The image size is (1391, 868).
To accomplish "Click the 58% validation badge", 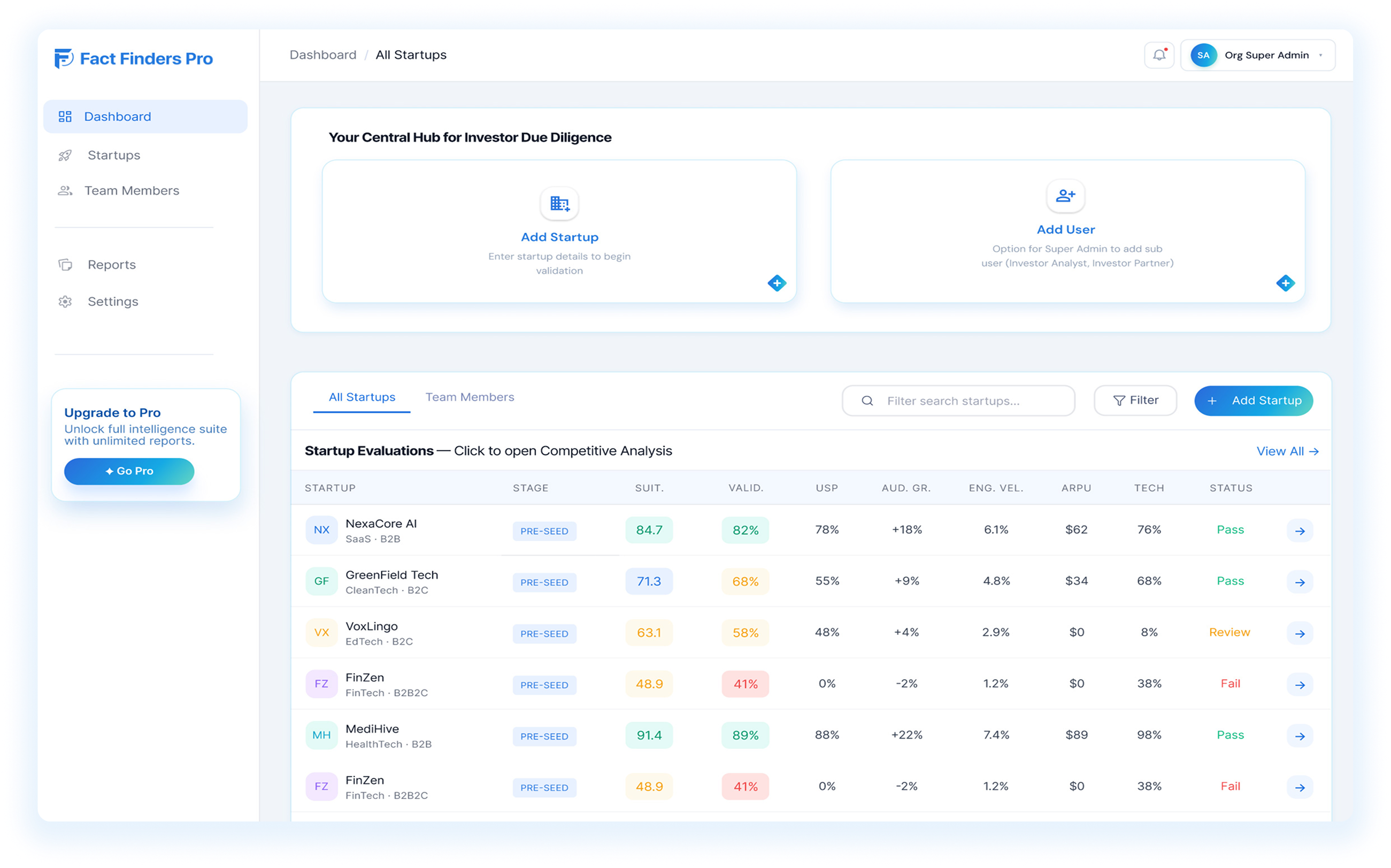I will (745, 633).
